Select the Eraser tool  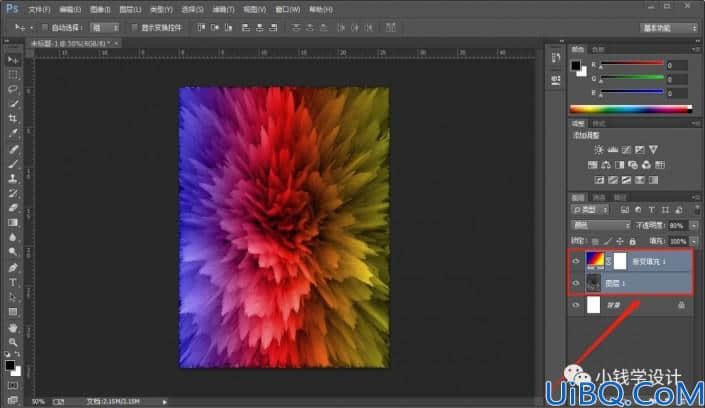tap(13, 208)
